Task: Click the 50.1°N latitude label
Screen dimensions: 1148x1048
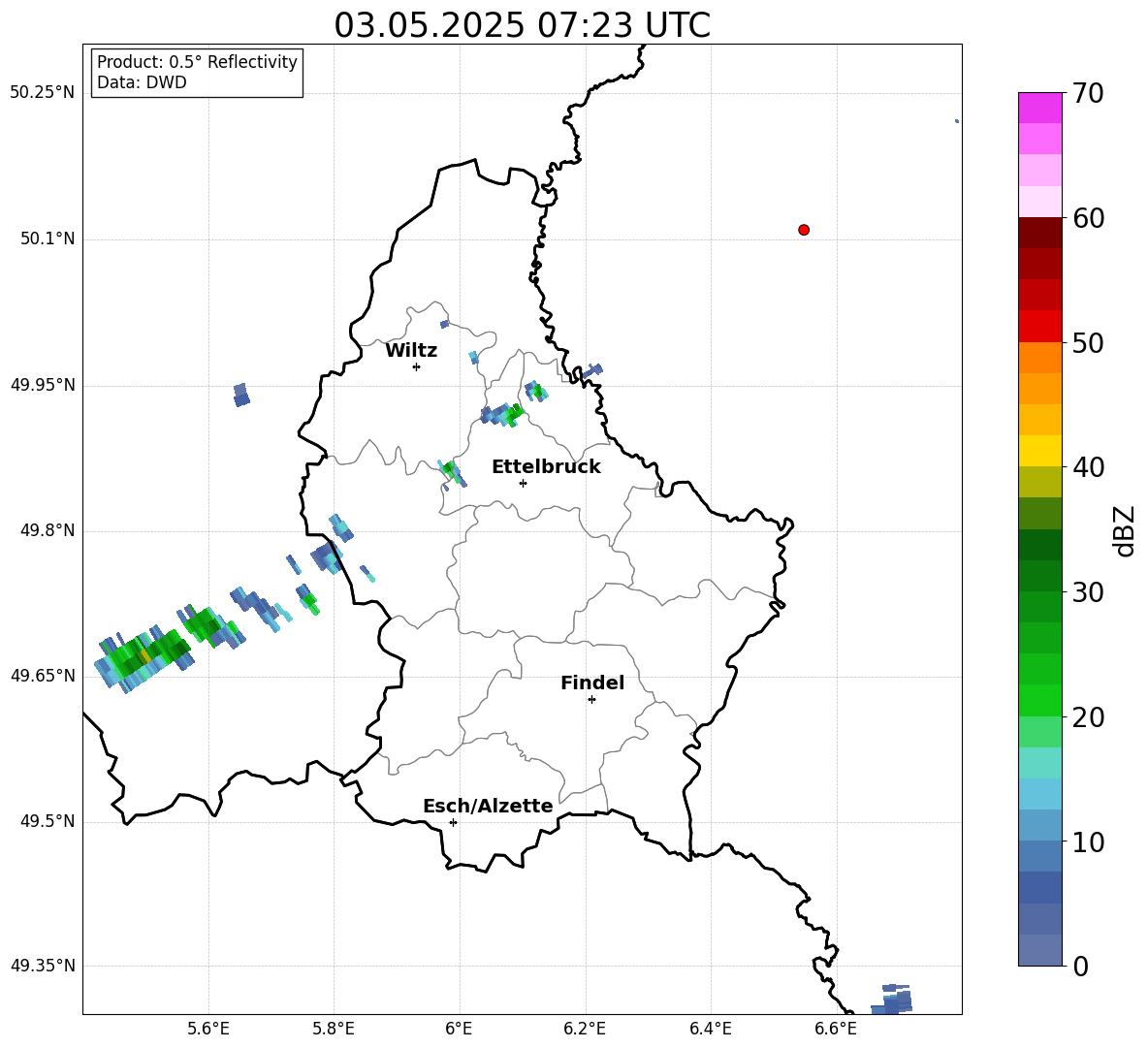Action: [x=47, y=239]
